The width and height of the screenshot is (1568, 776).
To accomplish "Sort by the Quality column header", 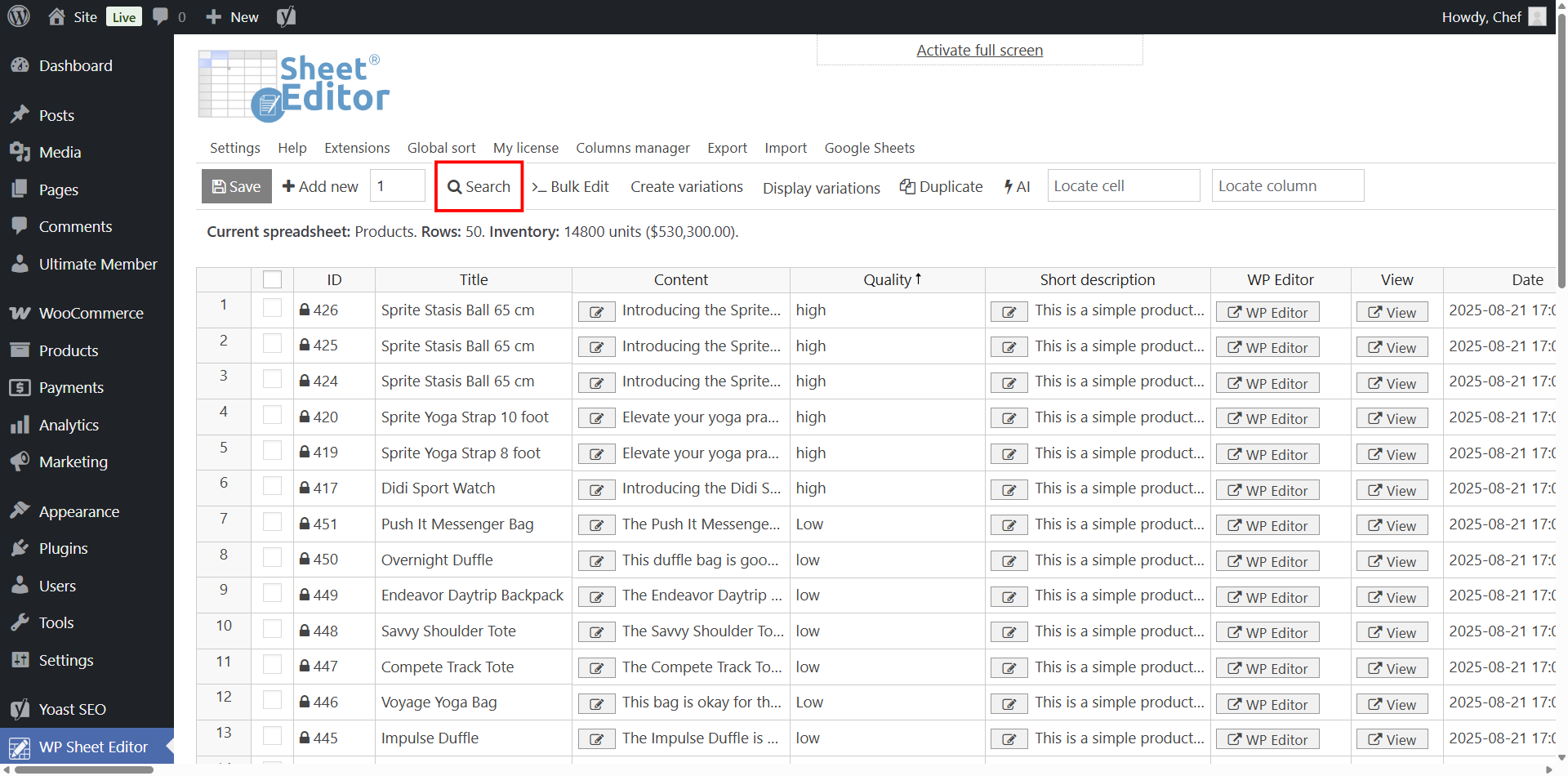I will [887, 279].
